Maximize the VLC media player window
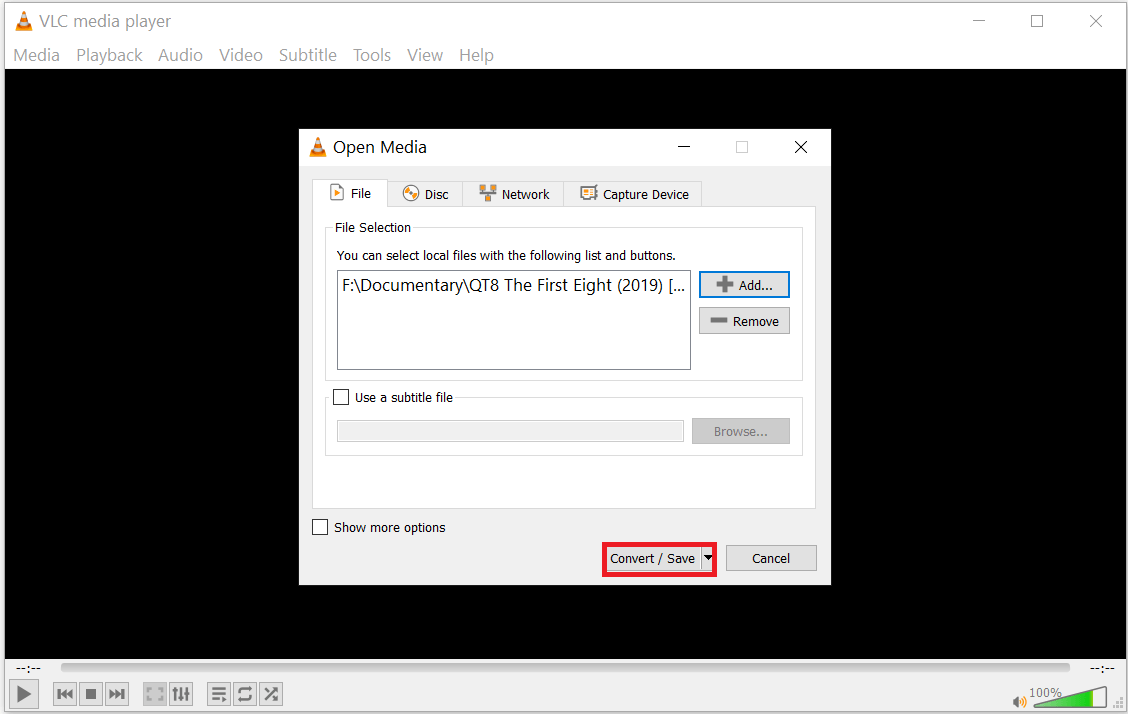 point(1037,21)
